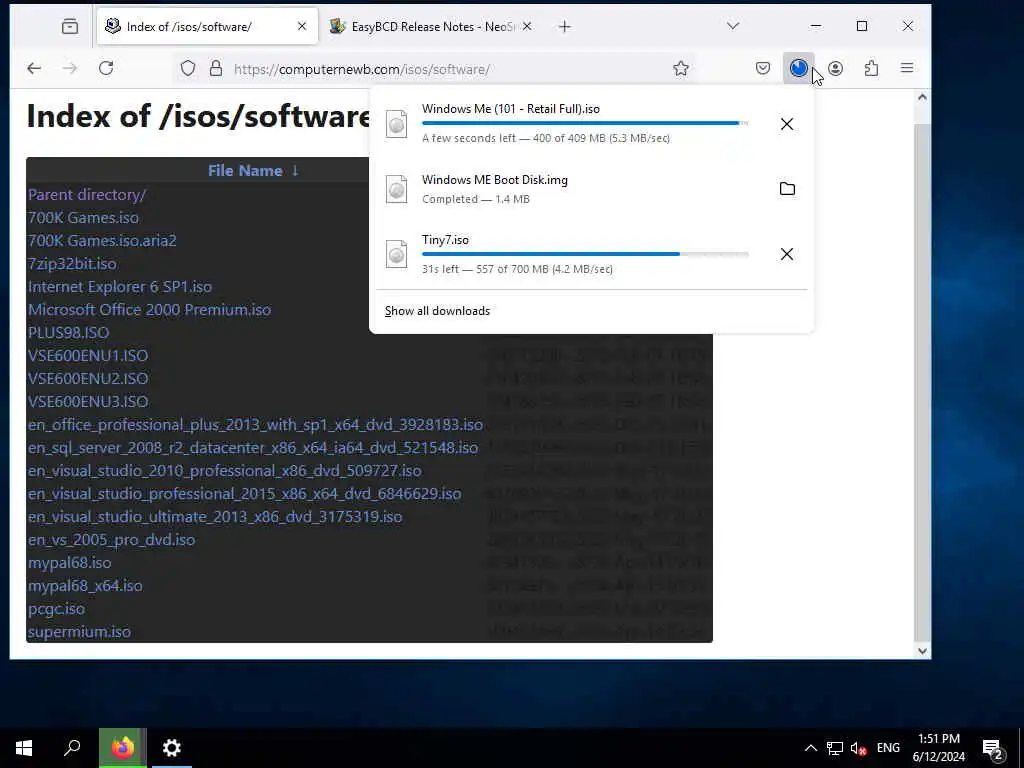Image resolution: width=1024 pixels, height=768 pixels.
Task: Open the Save to Pocket icon
Action: click(763, 68)
